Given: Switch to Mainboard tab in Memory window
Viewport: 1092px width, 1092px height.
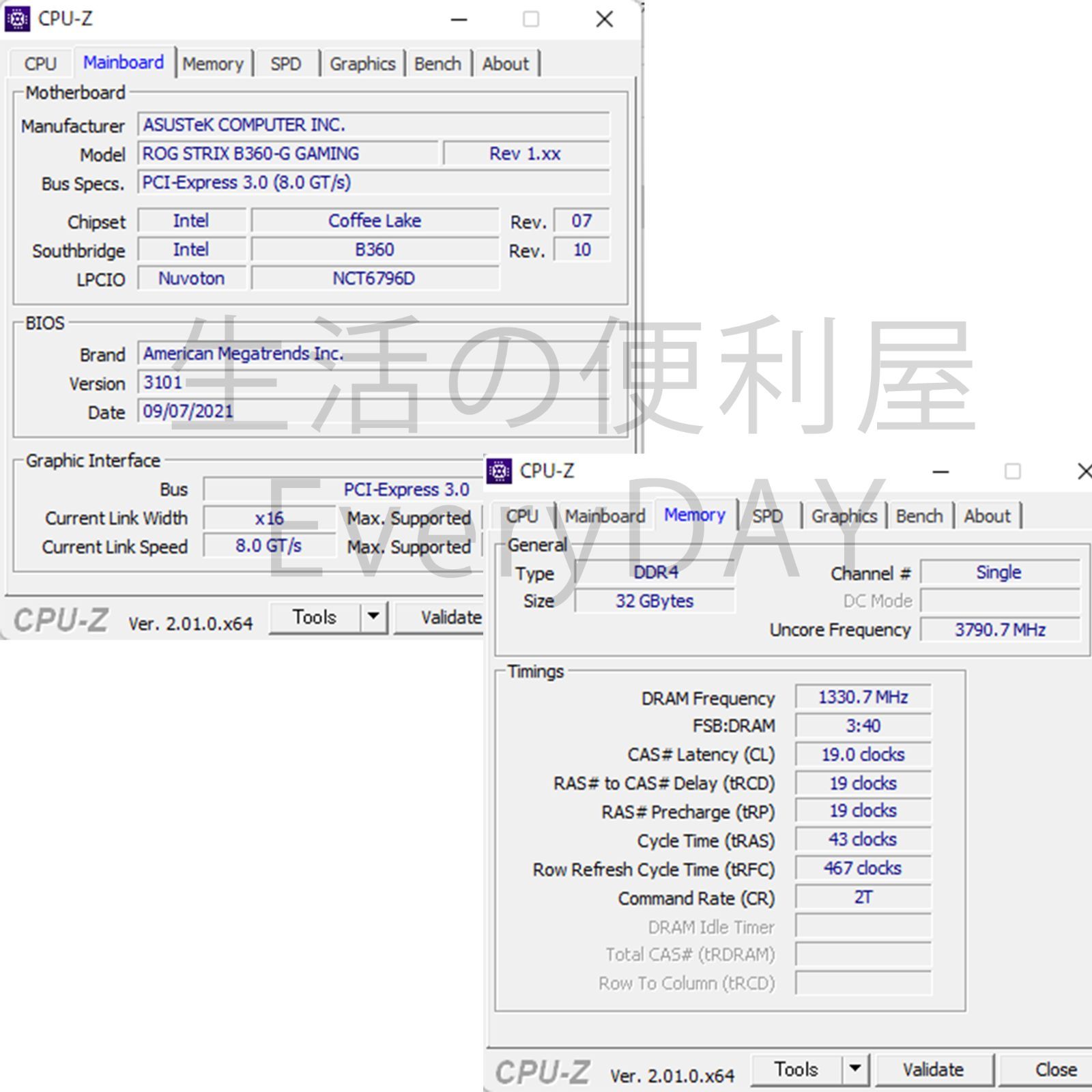Looking at the screenshot, I should pos(605,516).
